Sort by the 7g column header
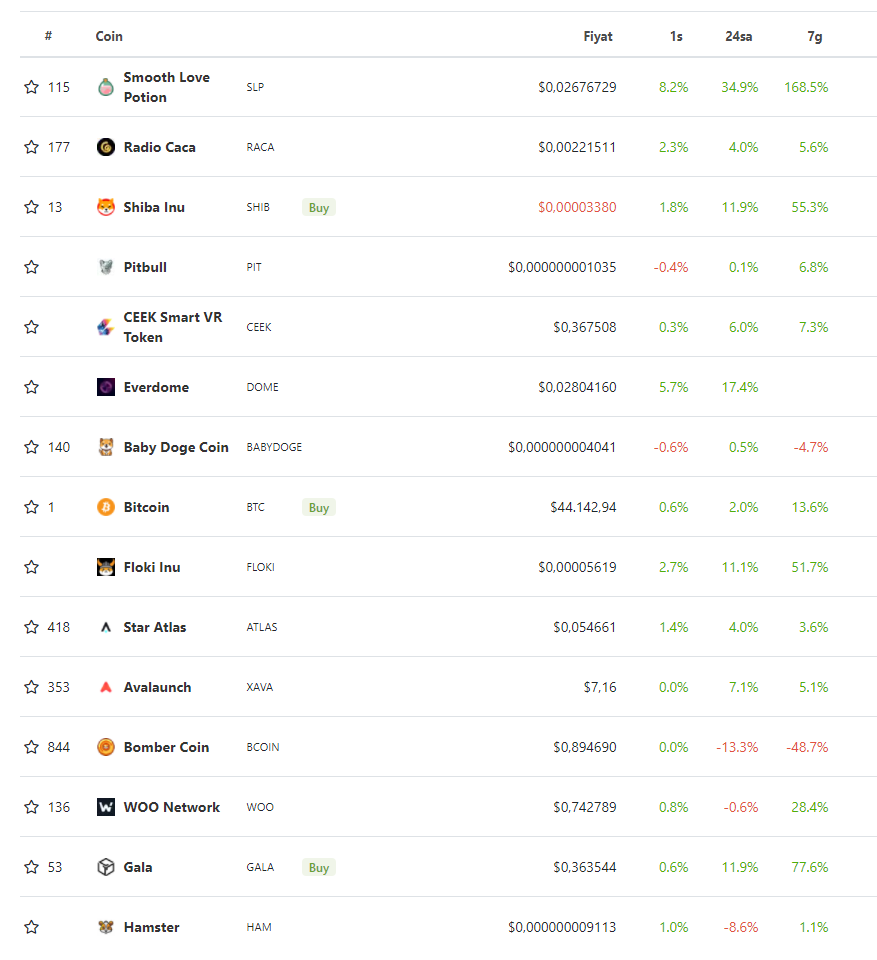 click(x=815, y=36)
